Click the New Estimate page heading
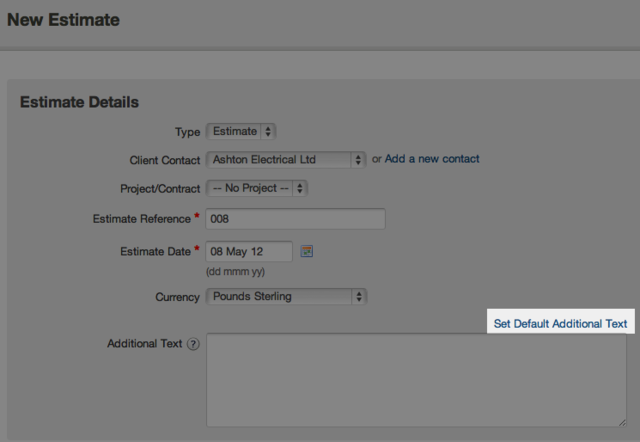The height and width of the screenshot is (442, 640). tap(64, 19)
